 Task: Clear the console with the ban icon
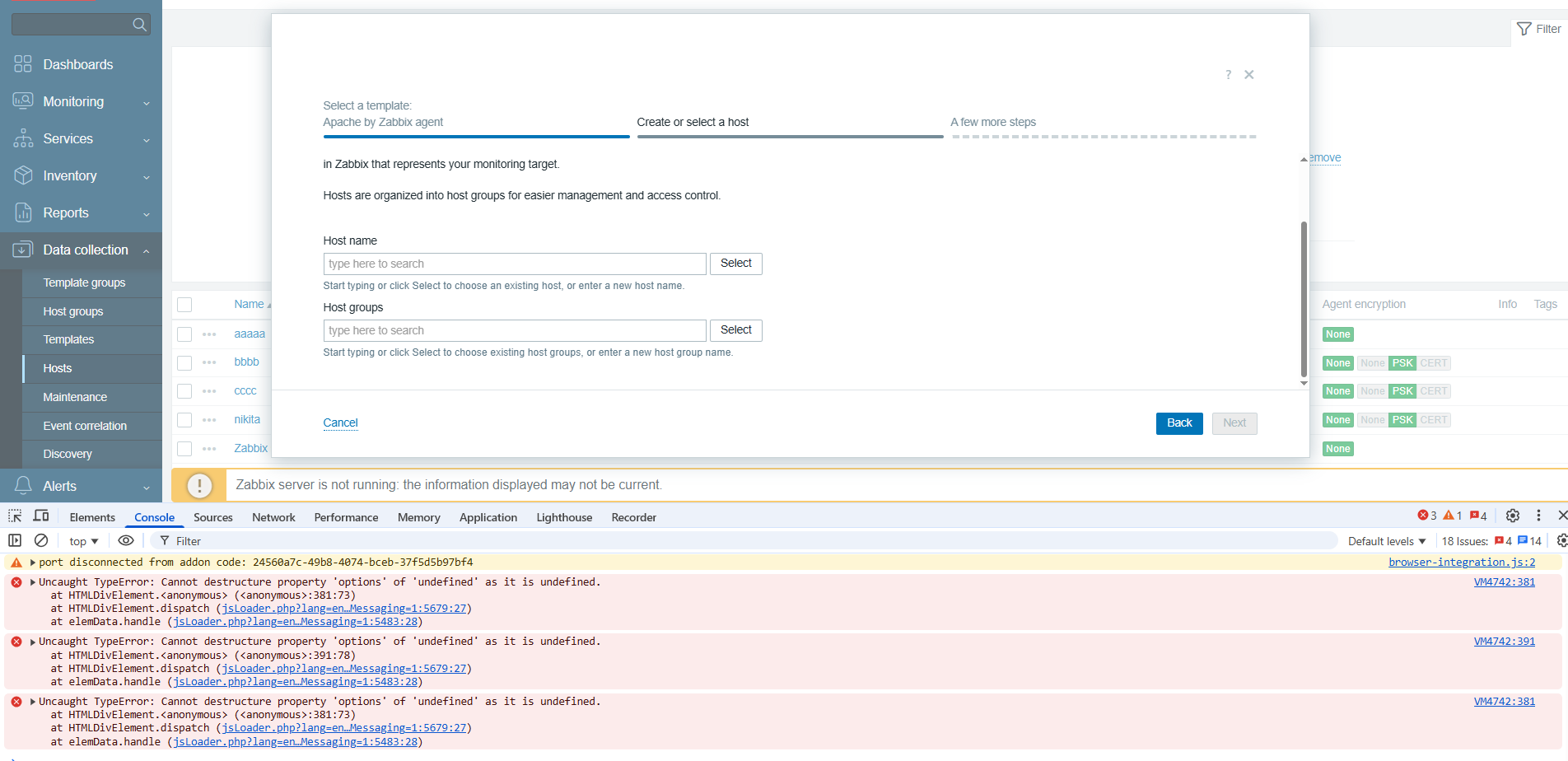pyautogui.click(x=41, y=540)
